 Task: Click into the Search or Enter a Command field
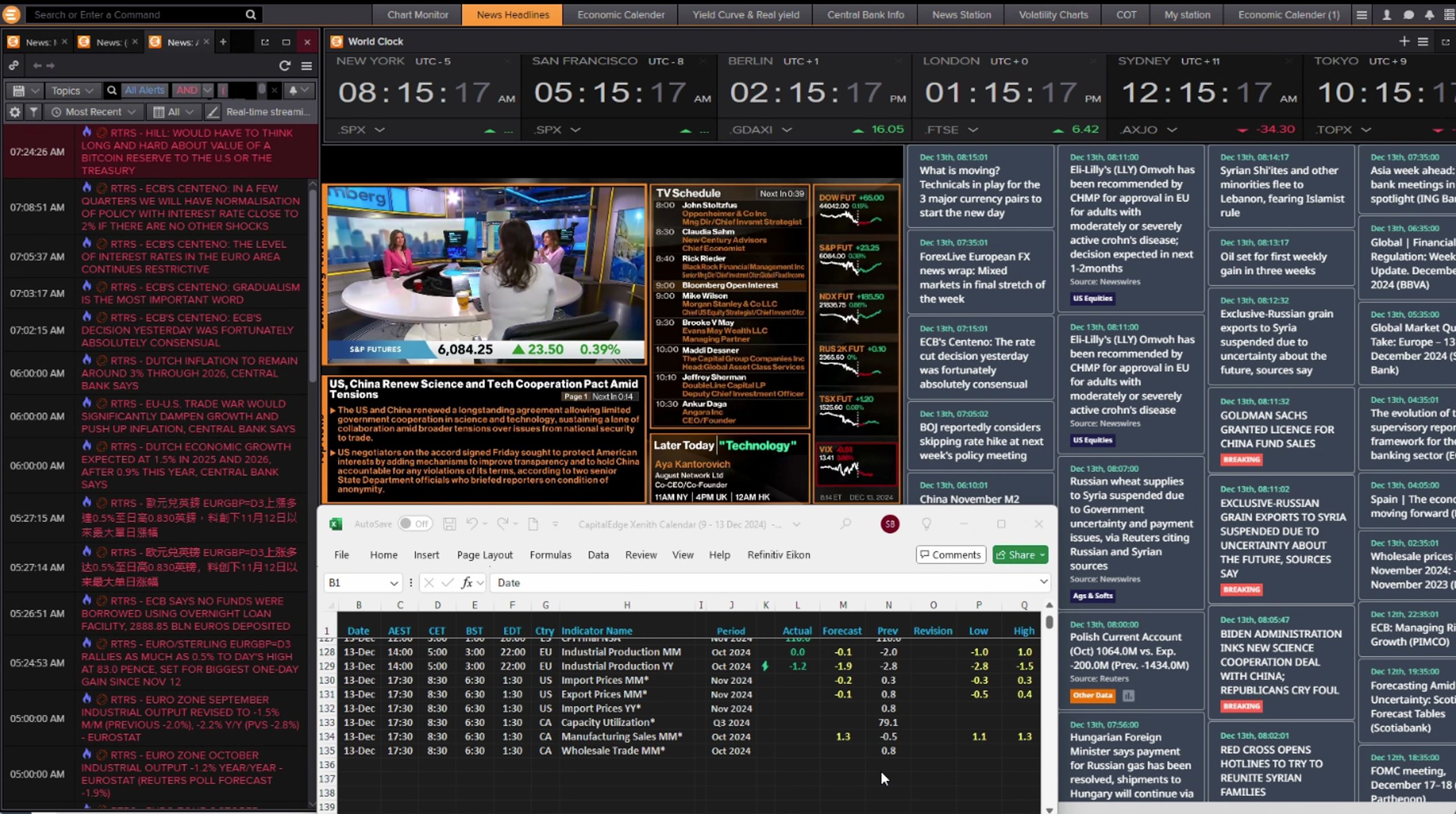(136, 15)
